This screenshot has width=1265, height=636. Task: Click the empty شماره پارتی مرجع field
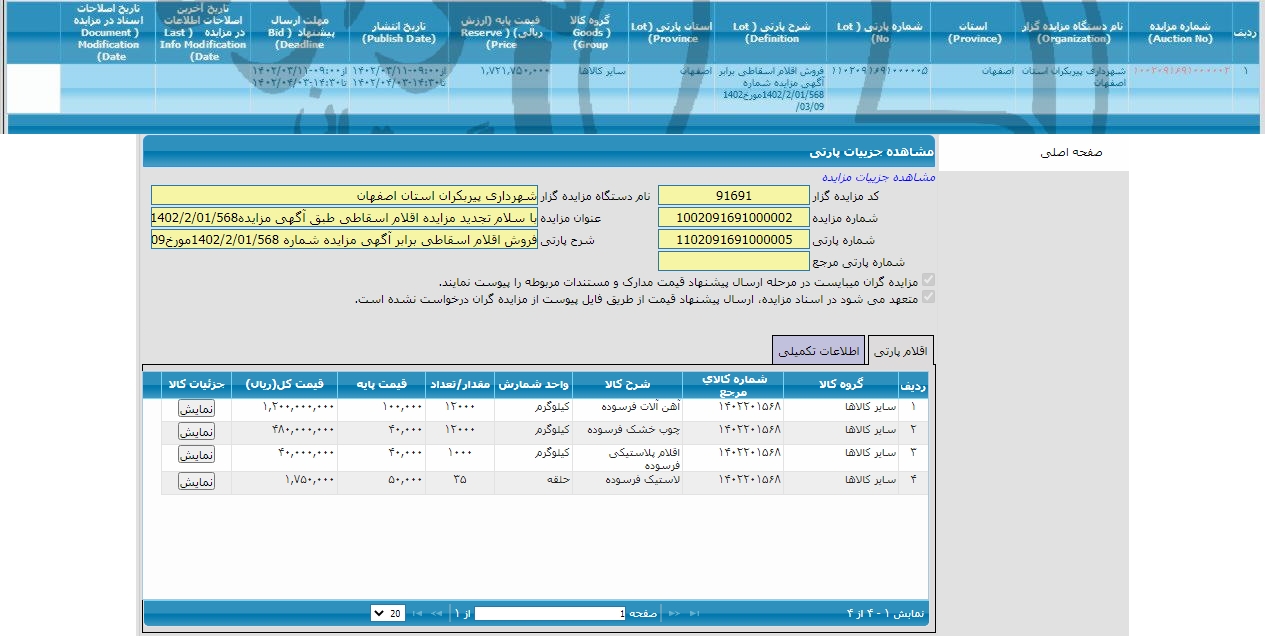tap(734, 262)
